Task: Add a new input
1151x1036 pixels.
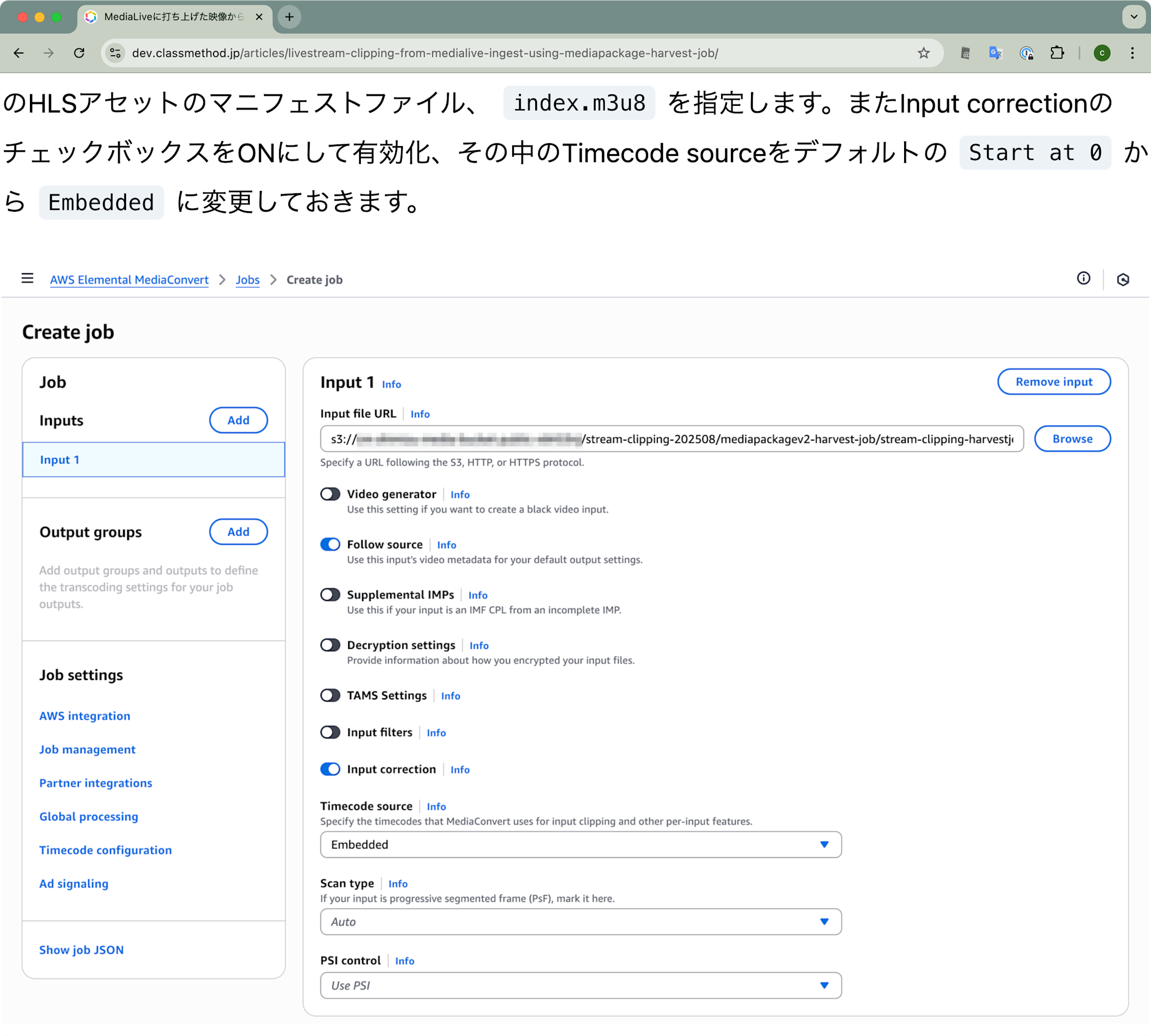Action: pyautogui.click(x=238, y=420)
